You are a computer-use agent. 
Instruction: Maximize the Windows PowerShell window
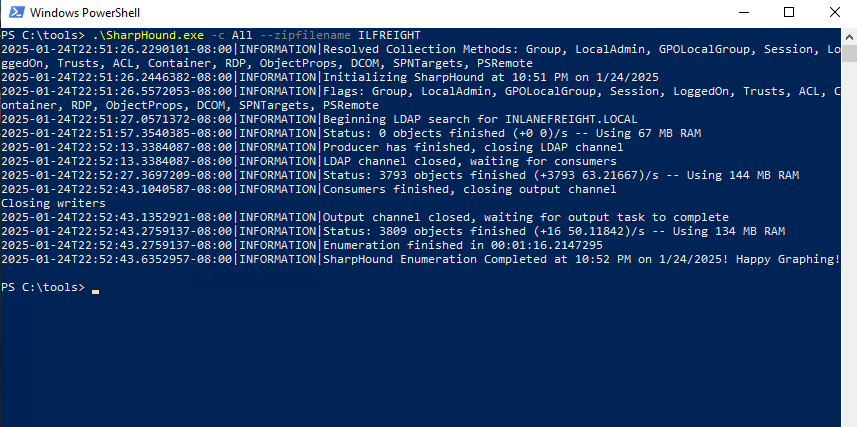pyautogui.click(x=789, y=13)
